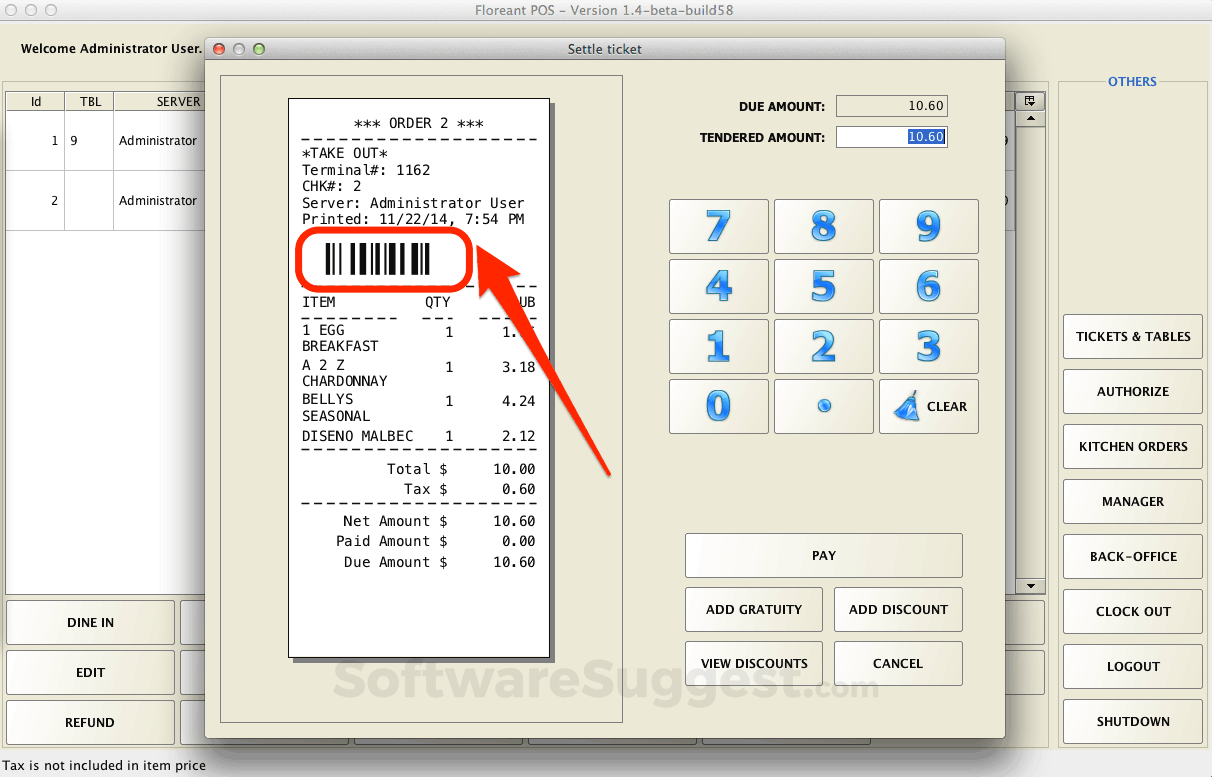Open TICKETS & TABLES
This screenshot has height=777, width=1212.
[x=1132, y=336]
